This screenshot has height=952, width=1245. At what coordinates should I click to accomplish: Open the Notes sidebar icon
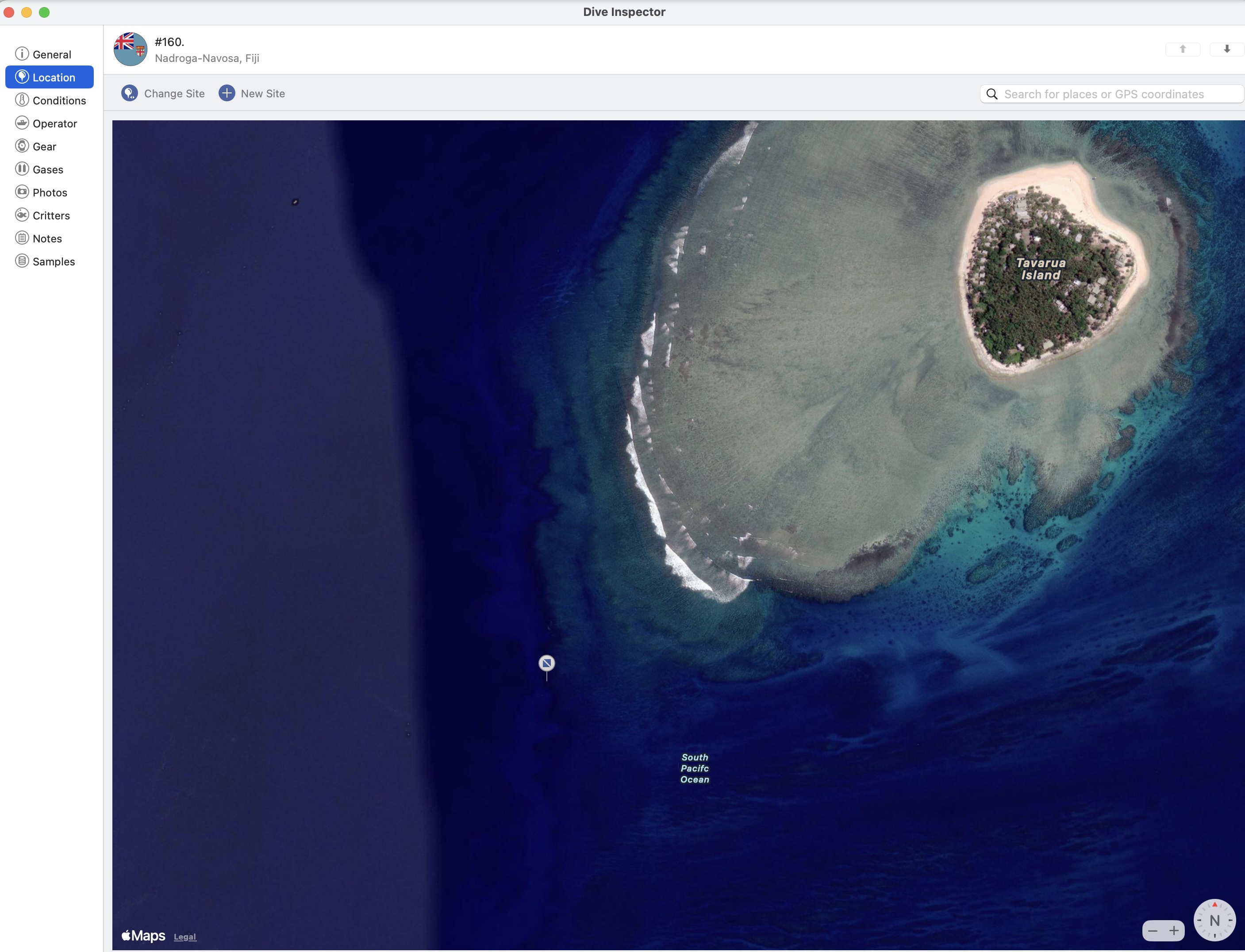[x=22, y=238]
